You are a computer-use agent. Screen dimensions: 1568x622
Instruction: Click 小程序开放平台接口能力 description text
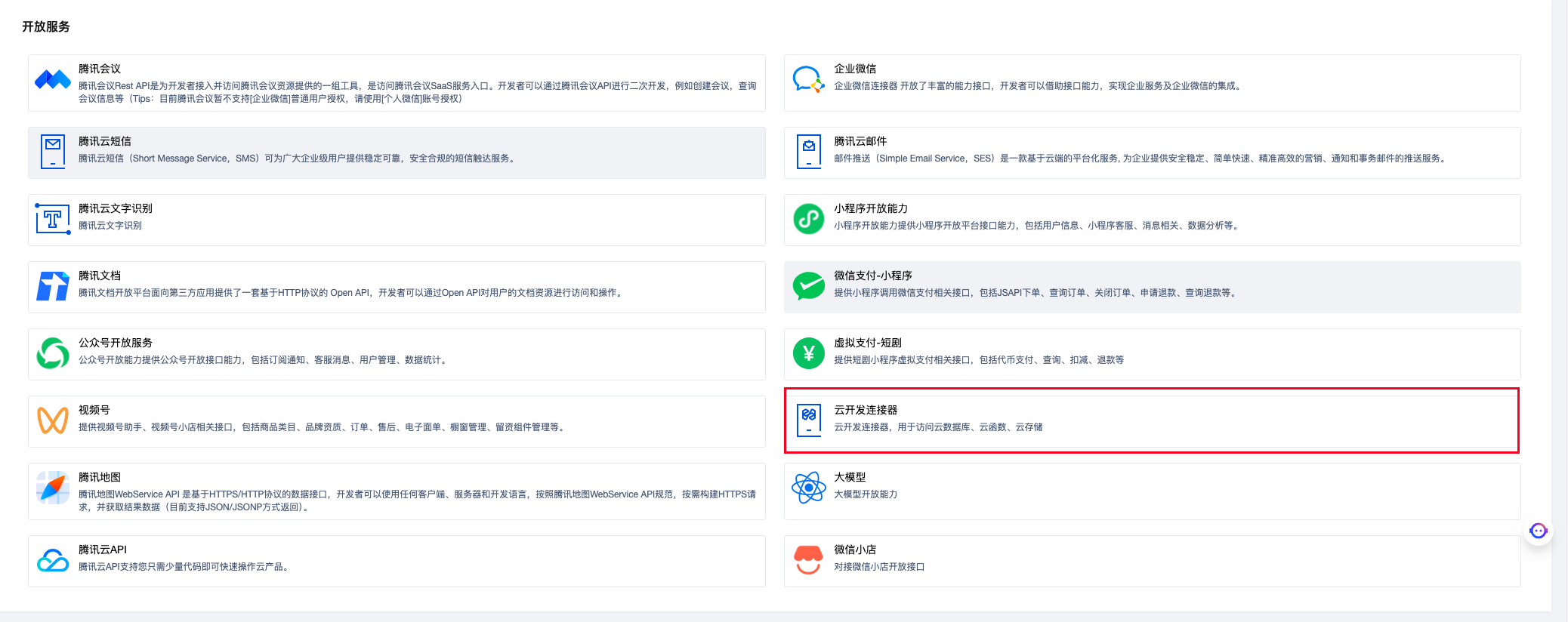(1038, 226)
